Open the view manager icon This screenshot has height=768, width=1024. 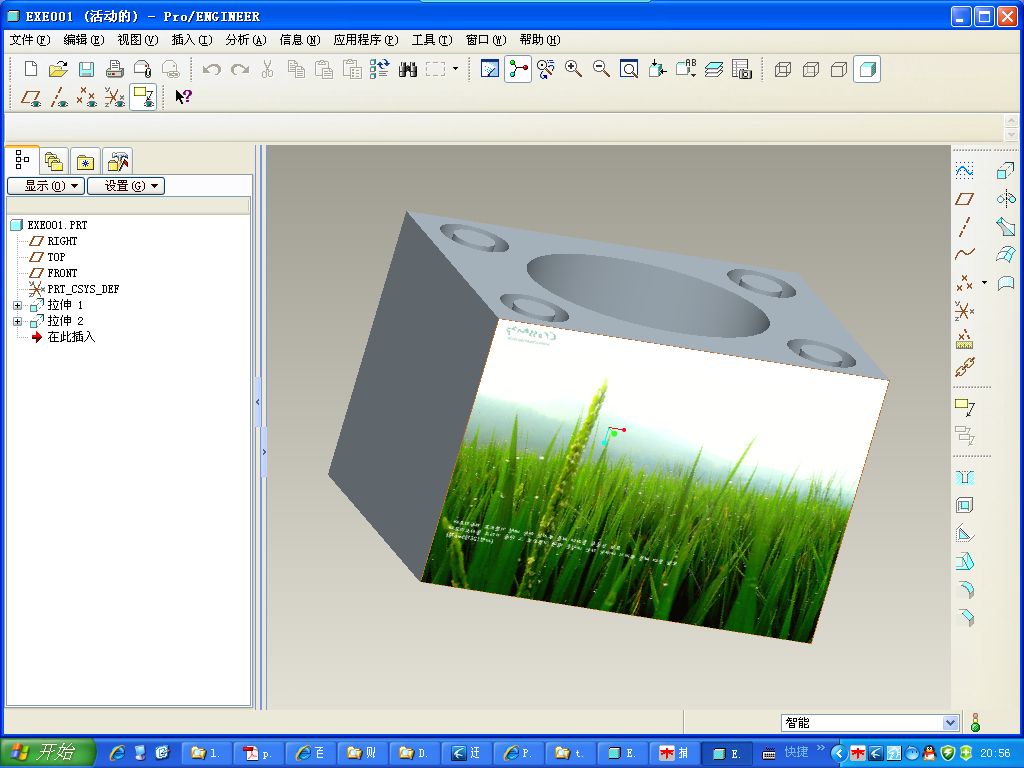pos(742,69)
